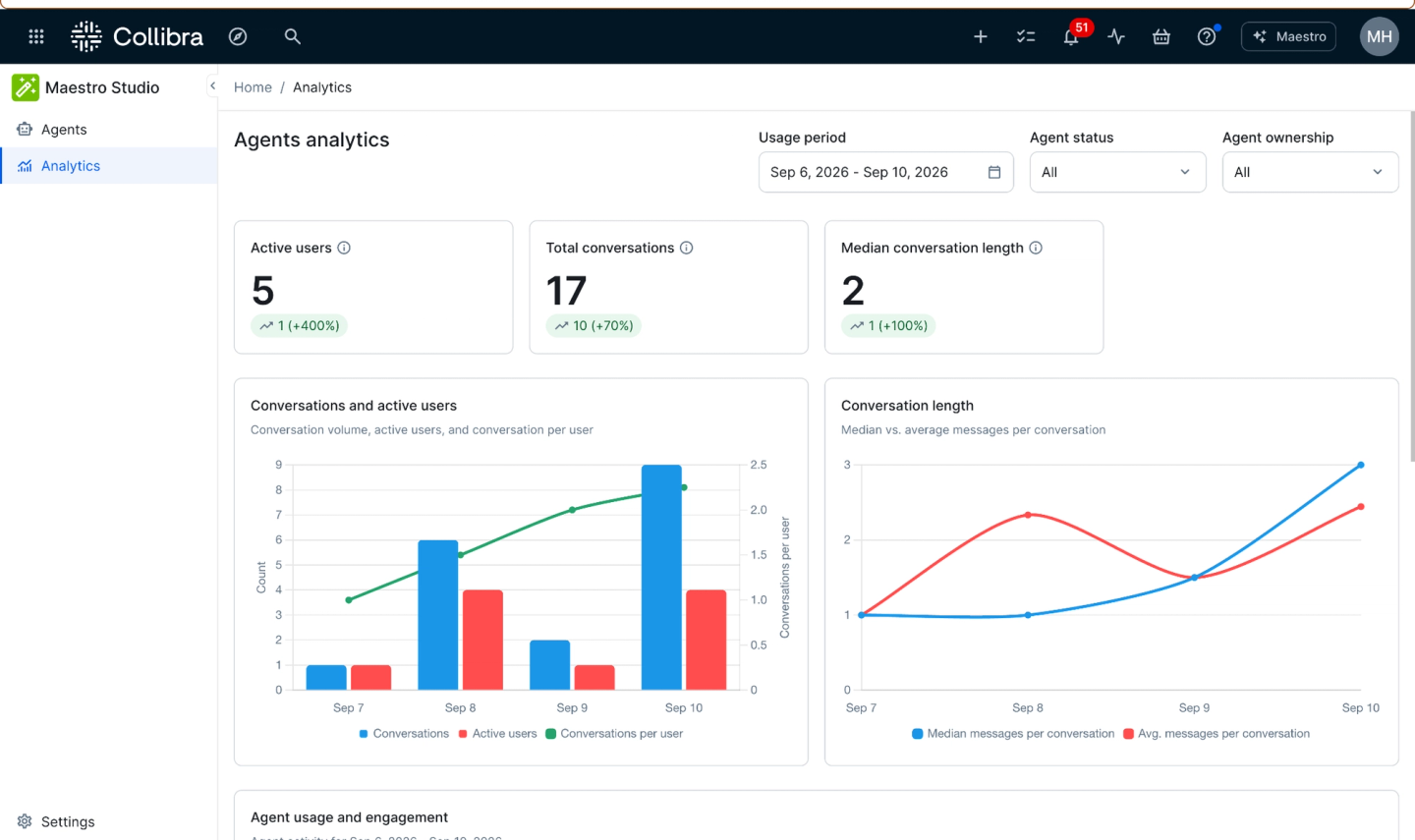Collapse the left sidebar chevron
The height and width of the screenshot is (840, 1415).
[x=212, y=86]
